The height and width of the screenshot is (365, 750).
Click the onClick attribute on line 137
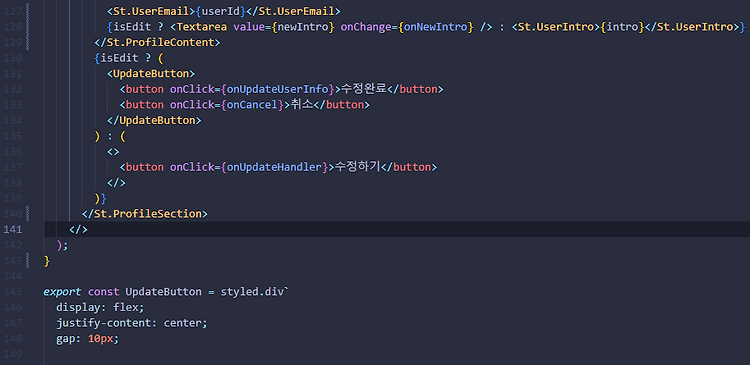pos(192,167)
